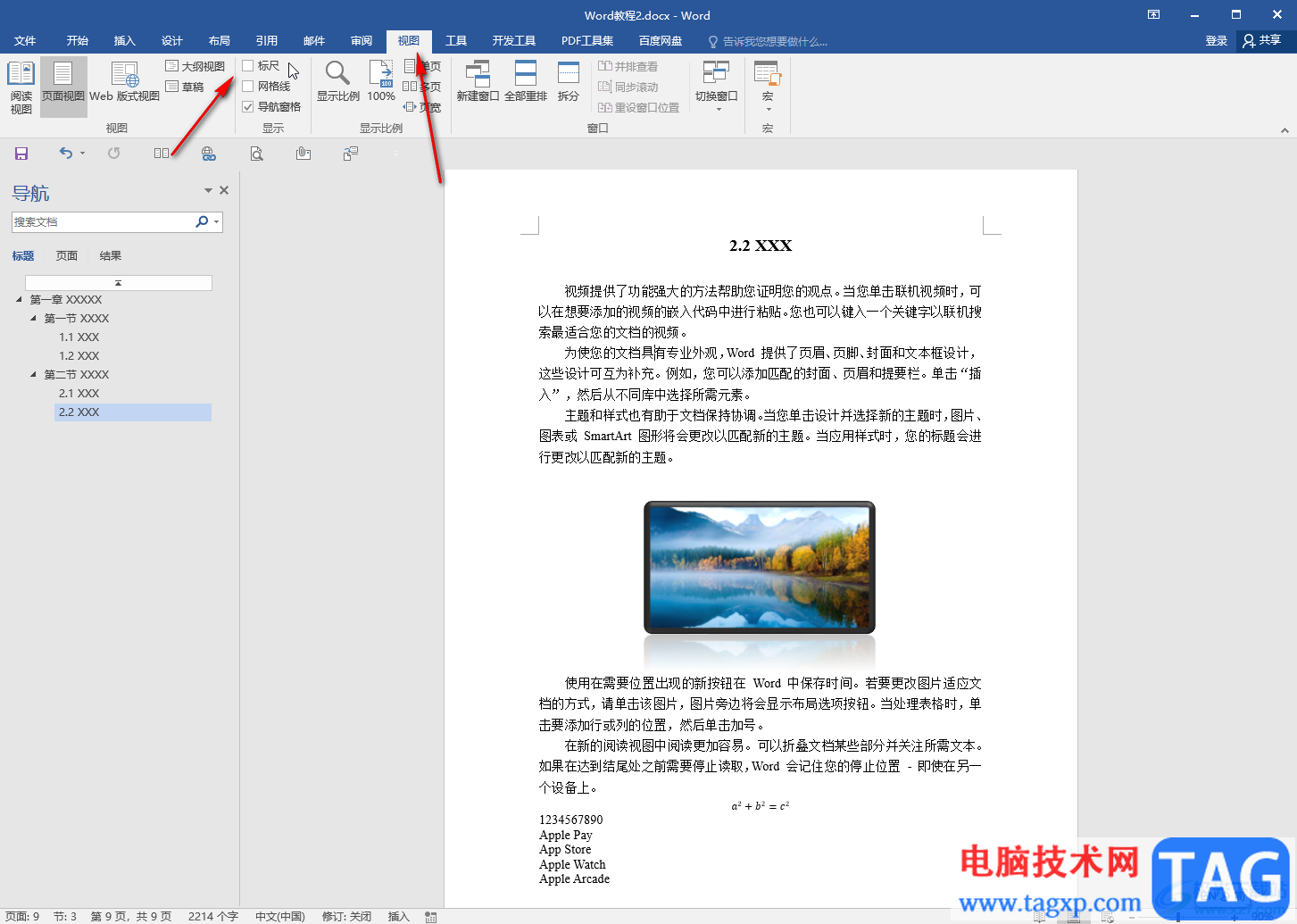The width and height of the screenshot is (1297, 924).
Task: Select the landscape picture in document
Action: click(760, 568)
